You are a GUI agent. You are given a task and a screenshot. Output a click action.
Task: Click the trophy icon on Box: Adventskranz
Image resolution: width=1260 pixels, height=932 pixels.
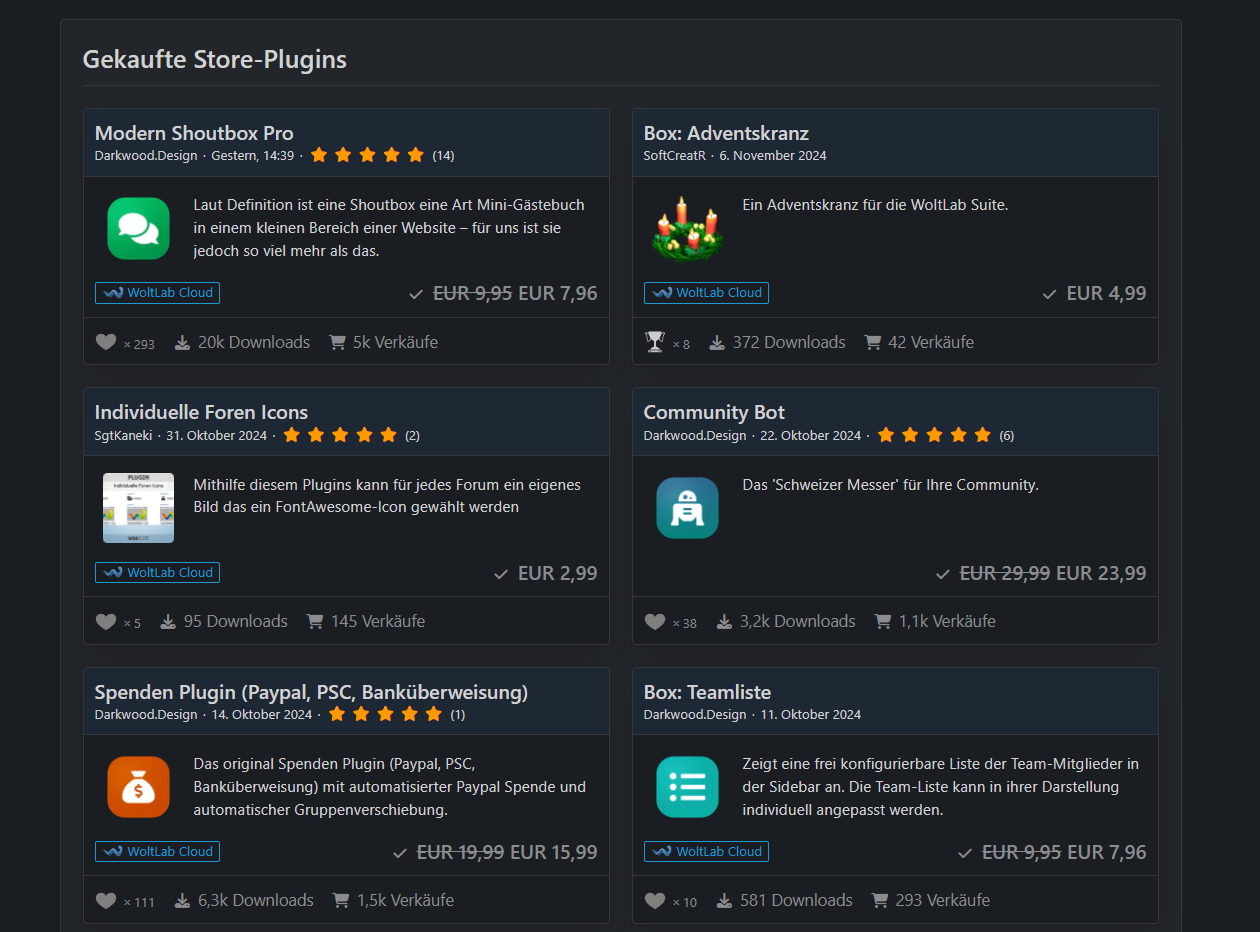(655, 343)
